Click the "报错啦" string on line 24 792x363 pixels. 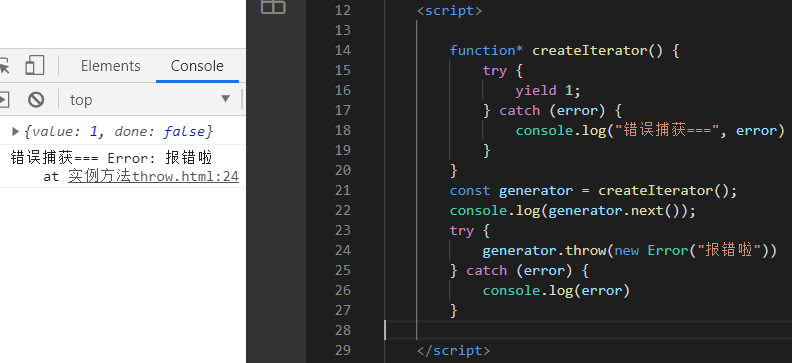[729, 250]
